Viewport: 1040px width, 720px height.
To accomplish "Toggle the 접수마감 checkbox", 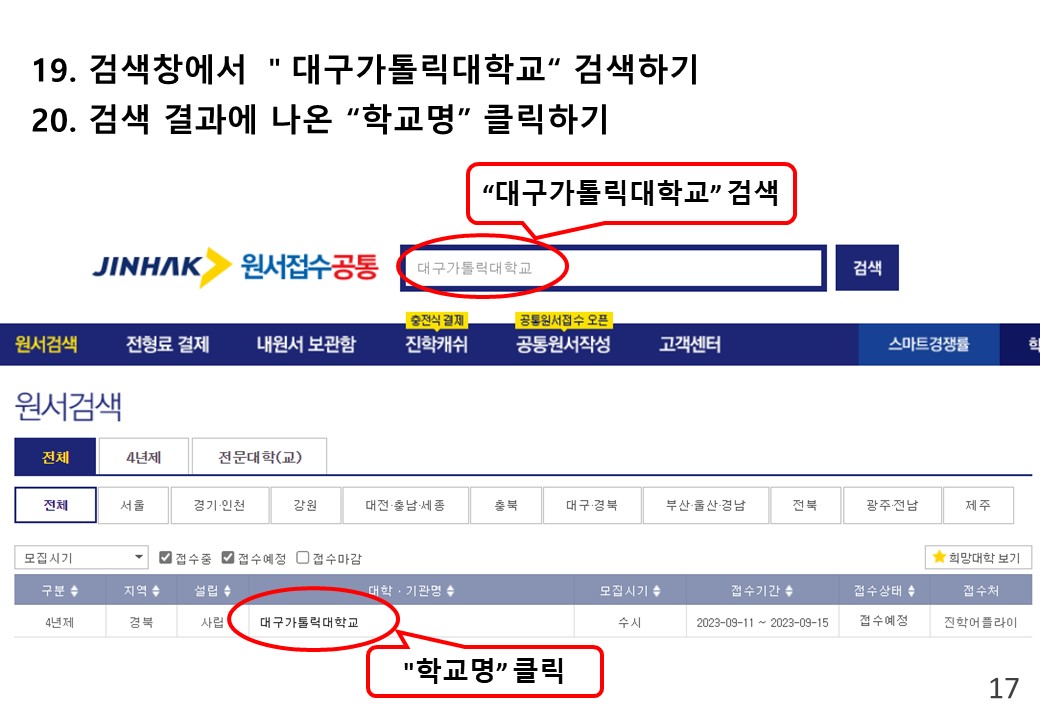I will [302, 558].
